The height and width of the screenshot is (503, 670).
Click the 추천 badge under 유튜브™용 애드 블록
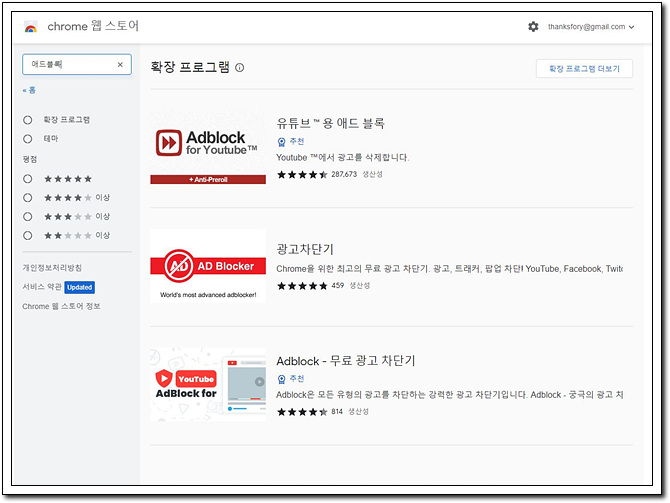click(291, 141)
